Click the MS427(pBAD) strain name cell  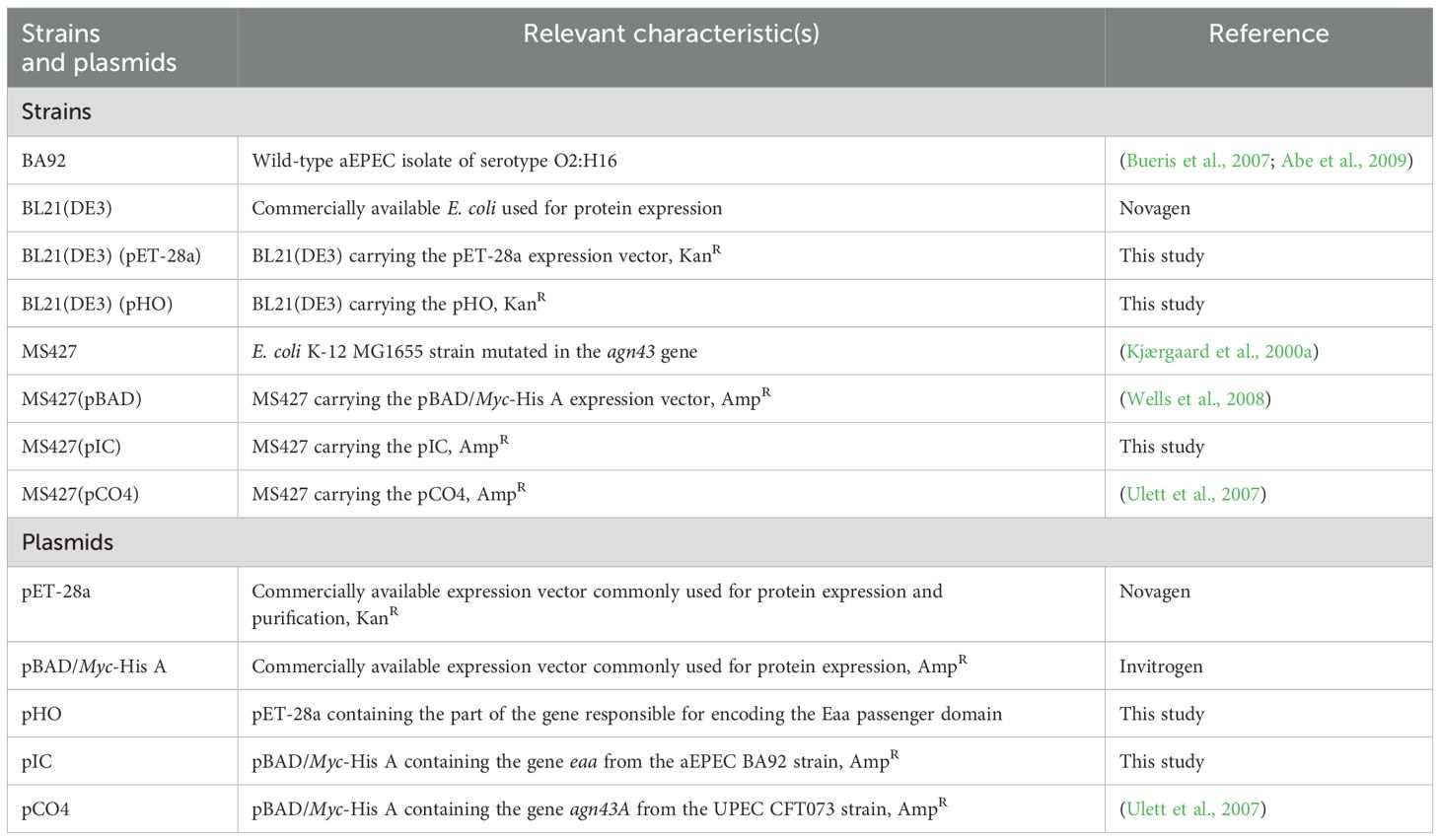[x=82, y=399]
